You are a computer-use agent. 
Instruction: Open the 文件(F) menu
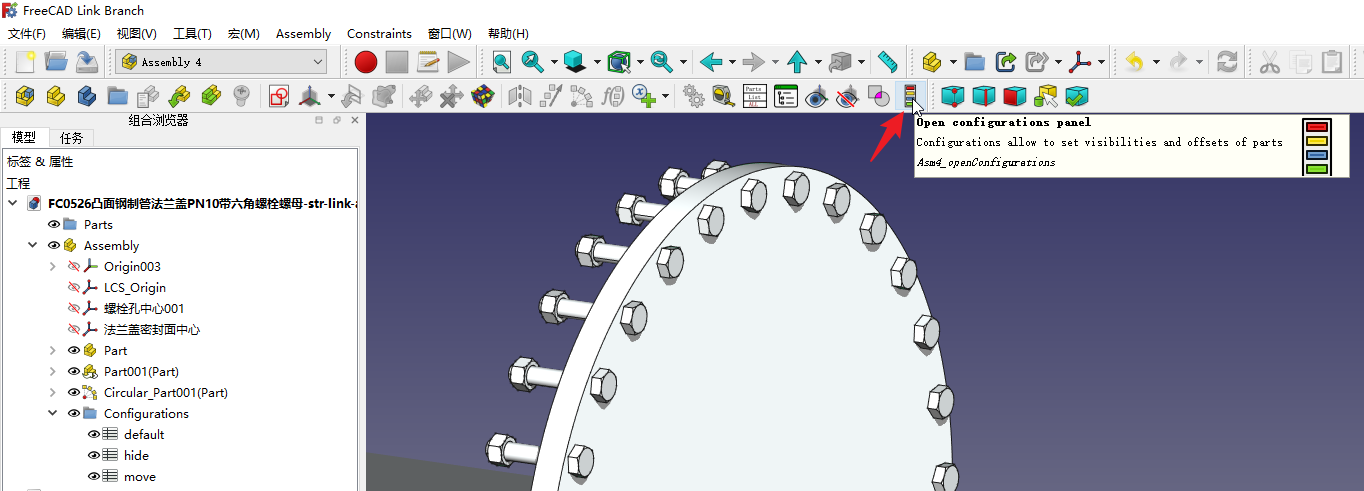[x=27, y=34]
